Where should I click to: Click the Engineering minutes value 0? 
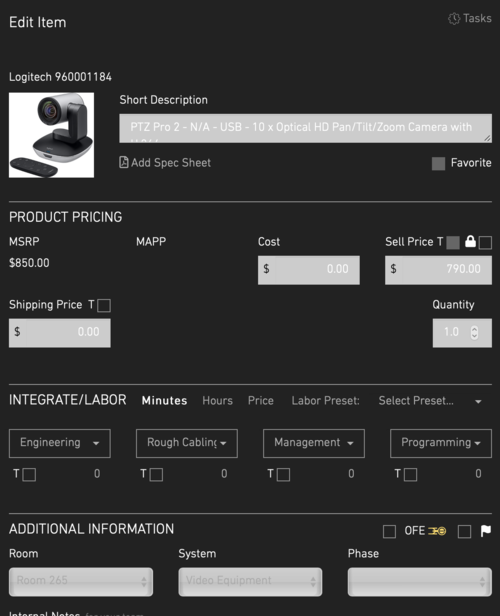(x=97, y=474)
